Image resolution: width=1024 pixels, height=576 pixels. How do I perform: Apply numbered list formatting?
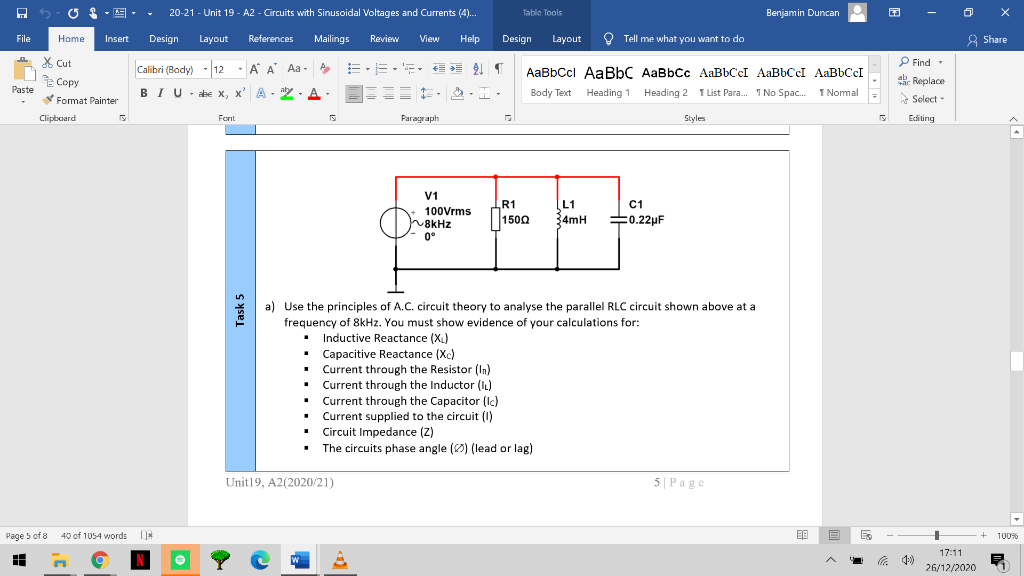(x=381, y=69)
